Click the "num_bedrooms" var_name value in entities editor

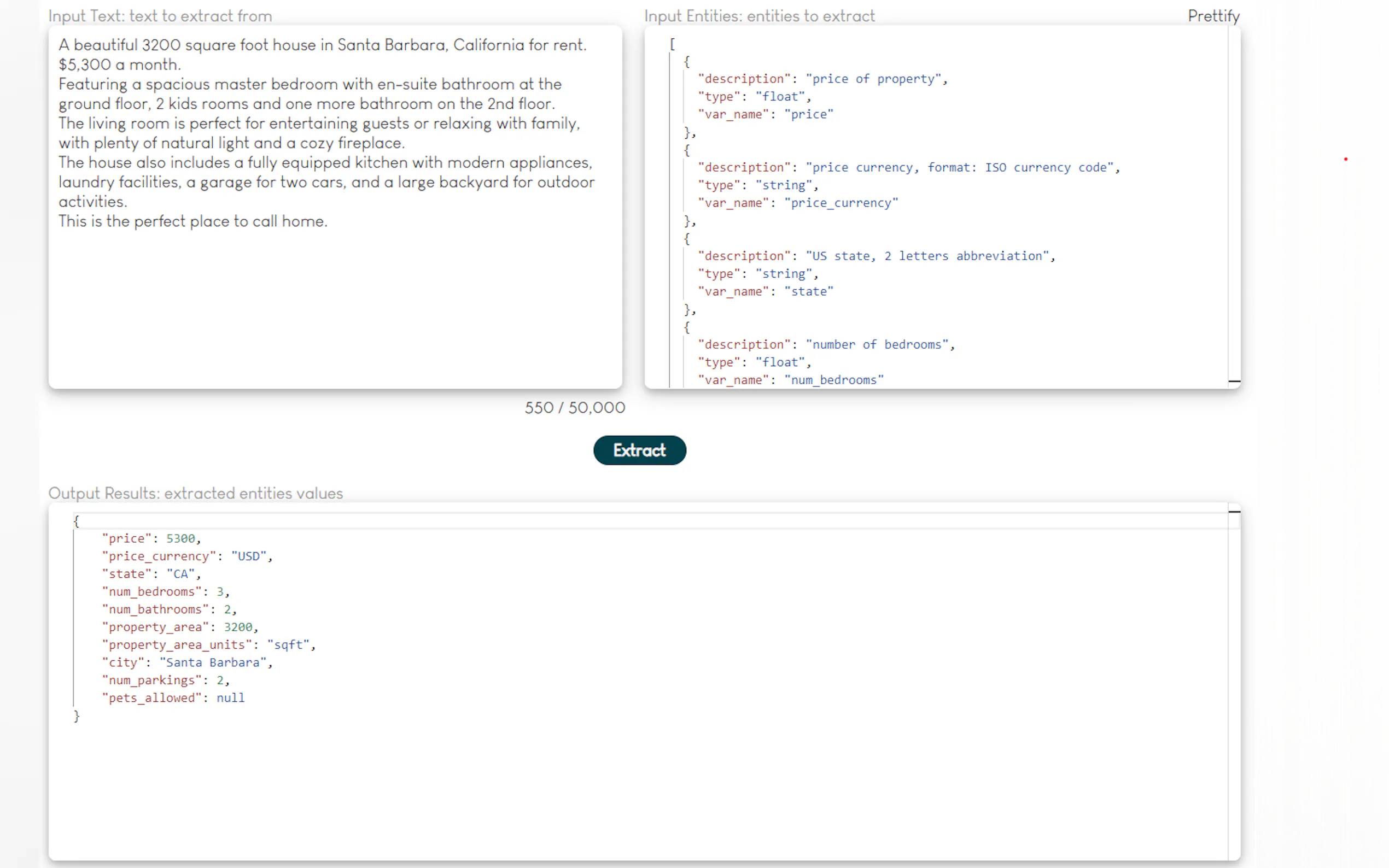(834, 380)
